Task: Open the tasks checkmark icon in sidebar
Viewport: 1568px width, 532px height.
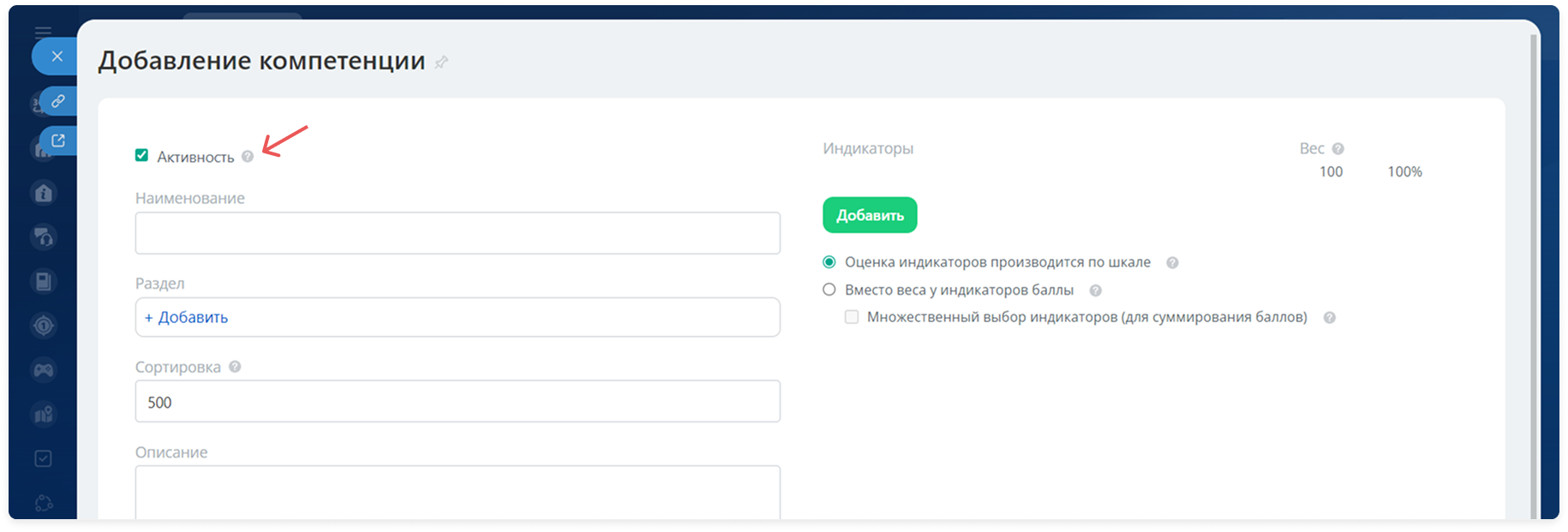Action: pyautogui.click(x=44, y=459)
